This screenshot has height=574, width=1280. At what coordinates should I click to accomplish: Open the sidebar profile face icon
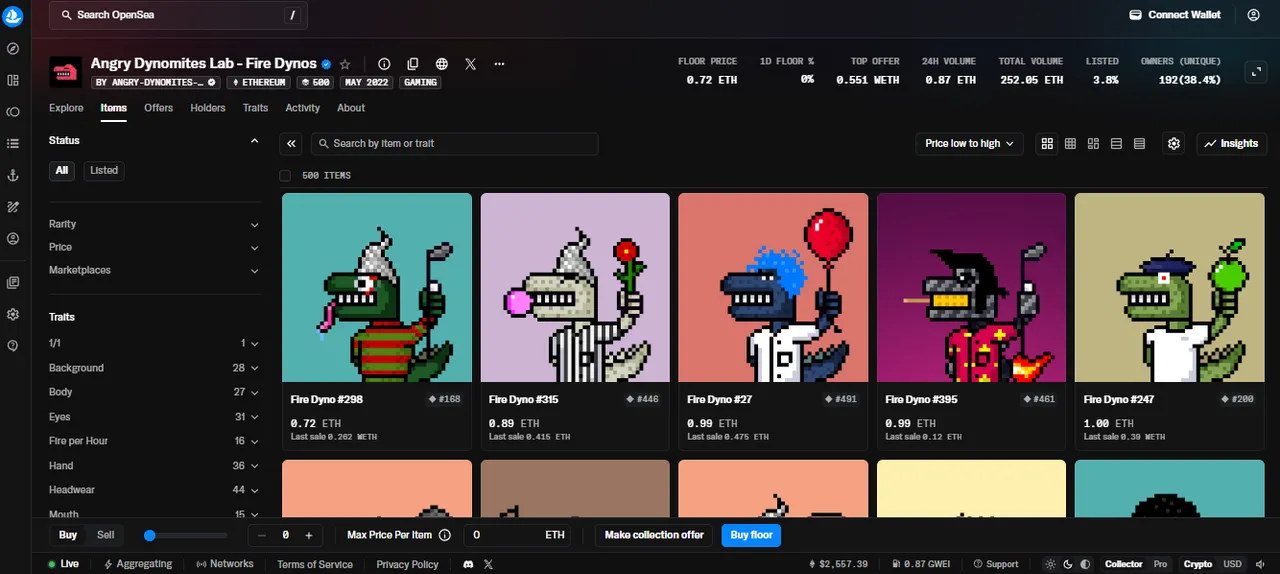click(x=13, y=239)
